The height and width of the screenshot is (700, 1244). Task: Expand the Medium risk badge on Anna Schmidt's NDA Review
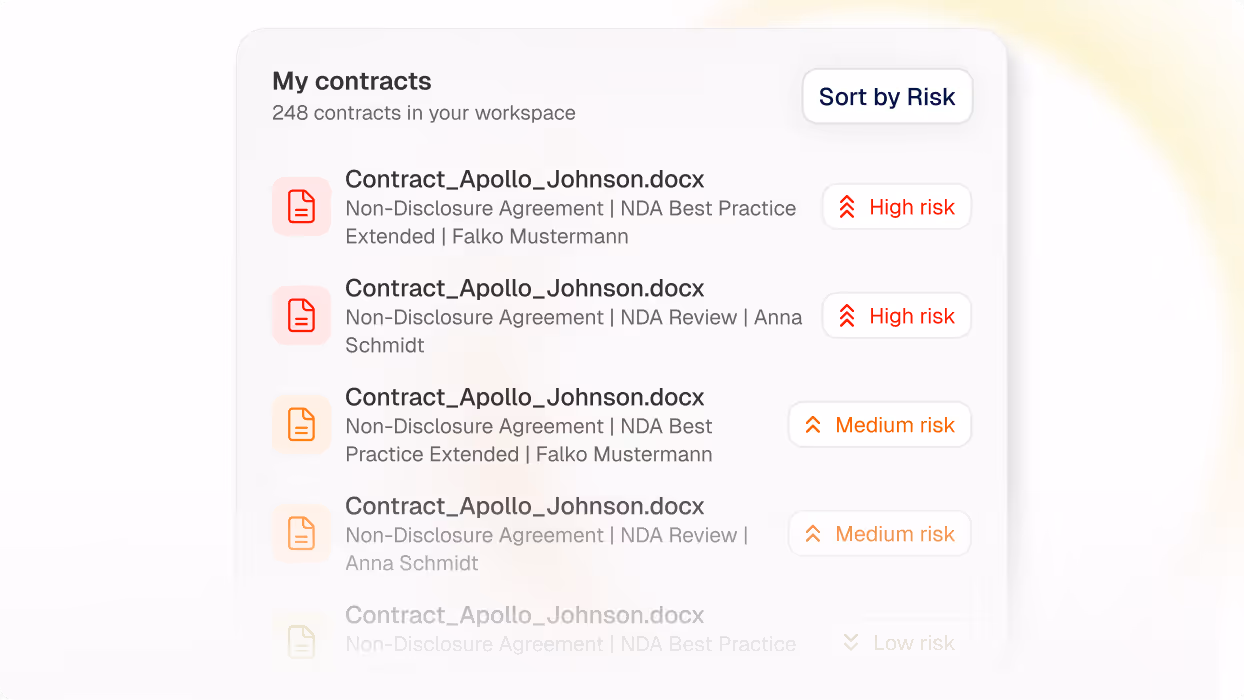pyautogui.click(x=879, y=533)
